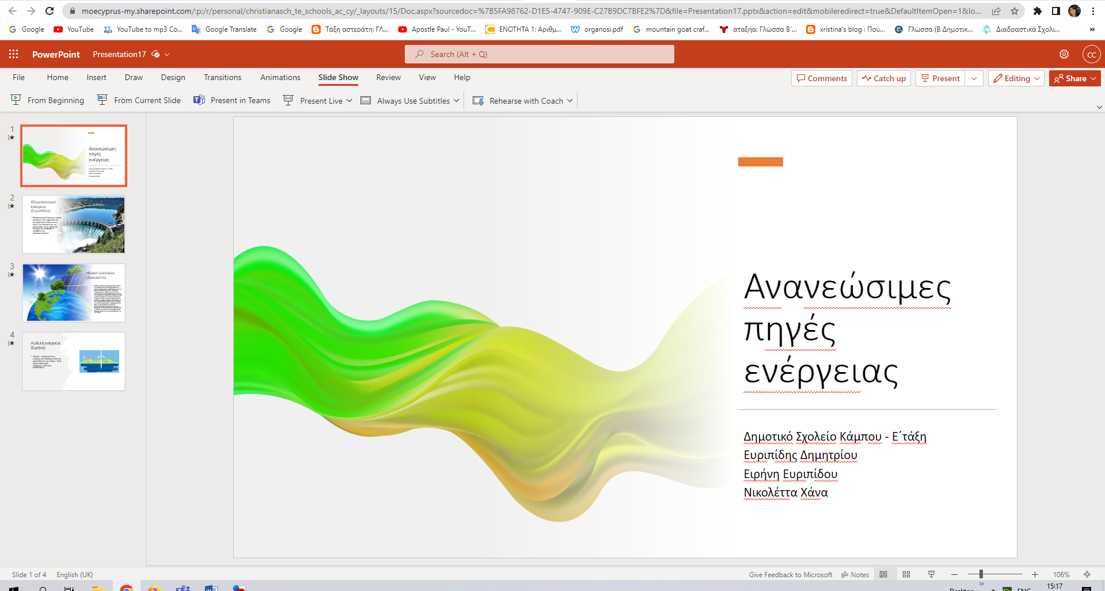Open the settings gear icon
Screen dimensions: 1105x591
pos(1064,54)
